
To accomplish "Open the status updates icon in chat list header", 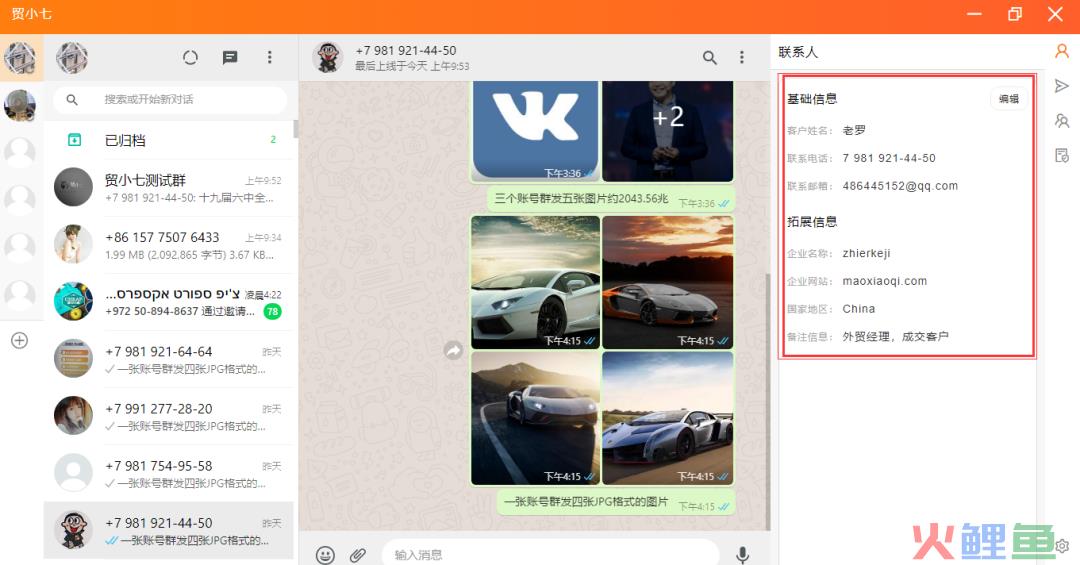I will [191, 57].
